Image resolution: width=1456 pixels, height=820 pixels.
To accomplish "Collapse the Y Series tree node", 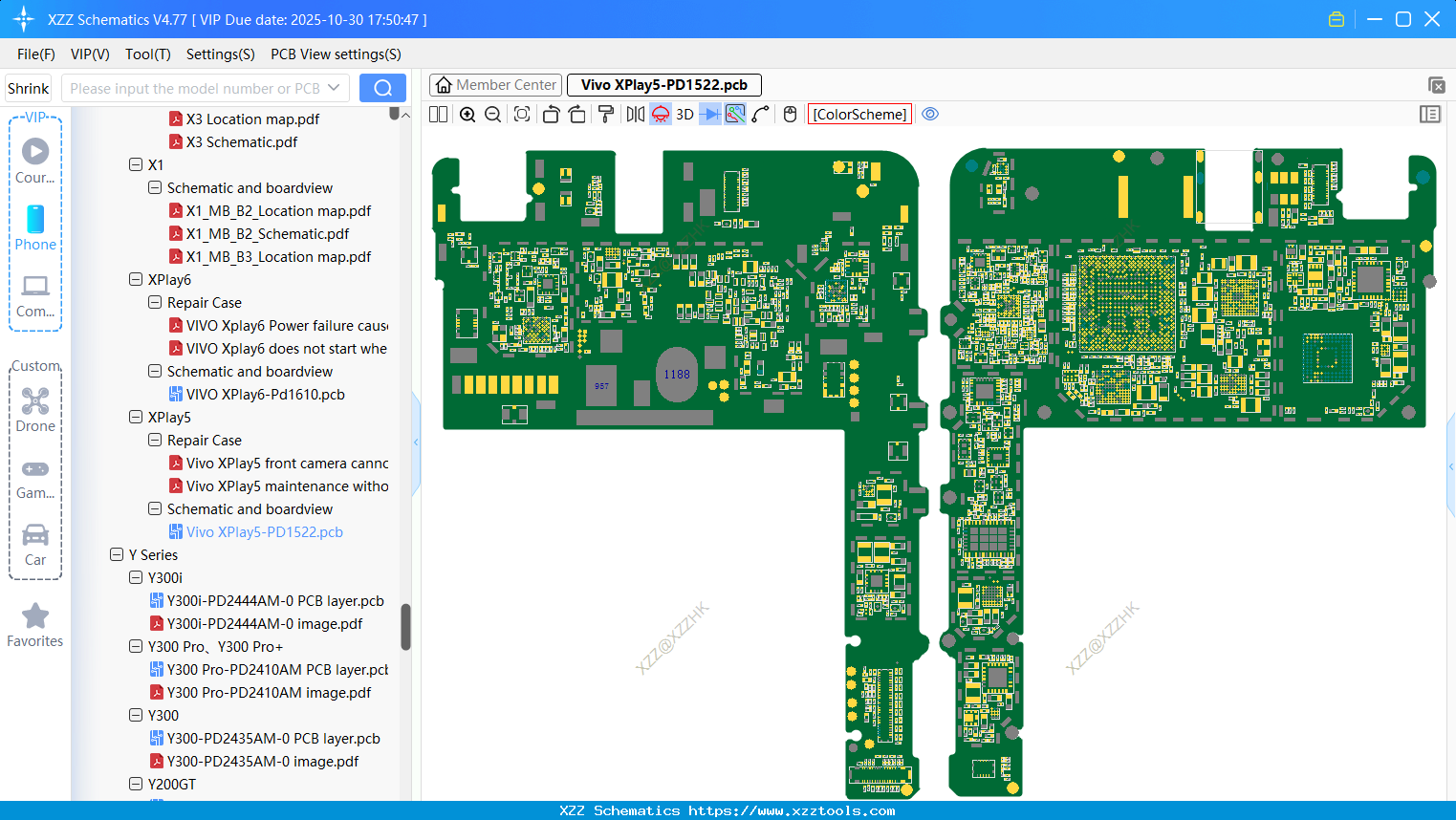I will 117,555.
